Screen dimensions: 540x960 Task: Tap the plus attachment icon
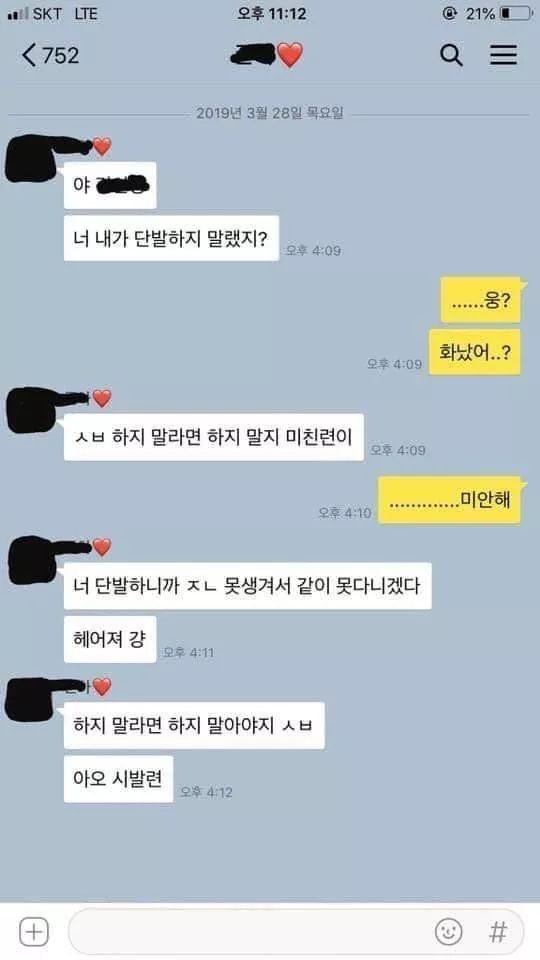[x=34, y=932]
